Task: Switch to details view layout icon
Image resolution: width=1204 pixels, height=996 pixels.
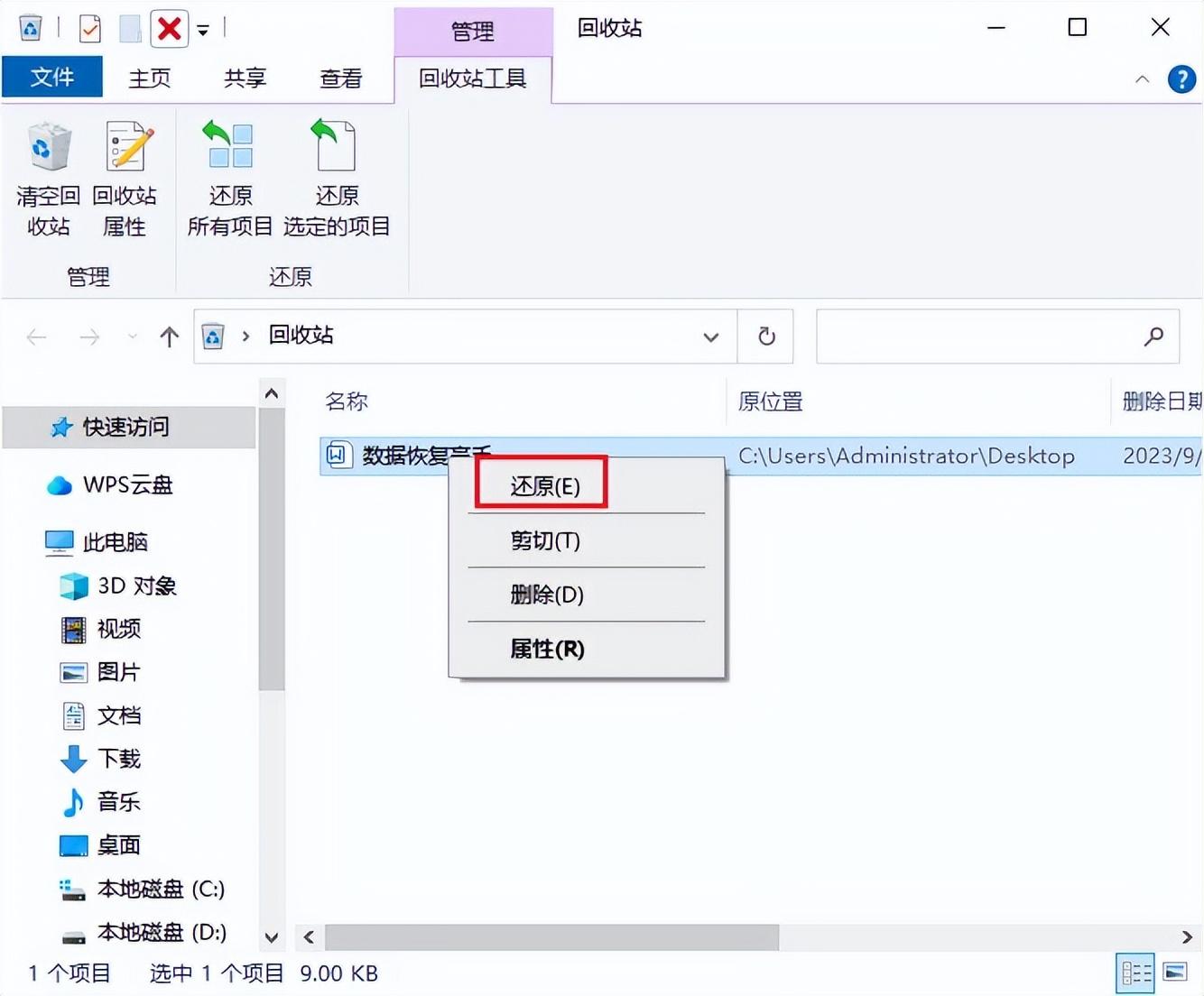Action: pyautogui.click(x=1136, y=973)
